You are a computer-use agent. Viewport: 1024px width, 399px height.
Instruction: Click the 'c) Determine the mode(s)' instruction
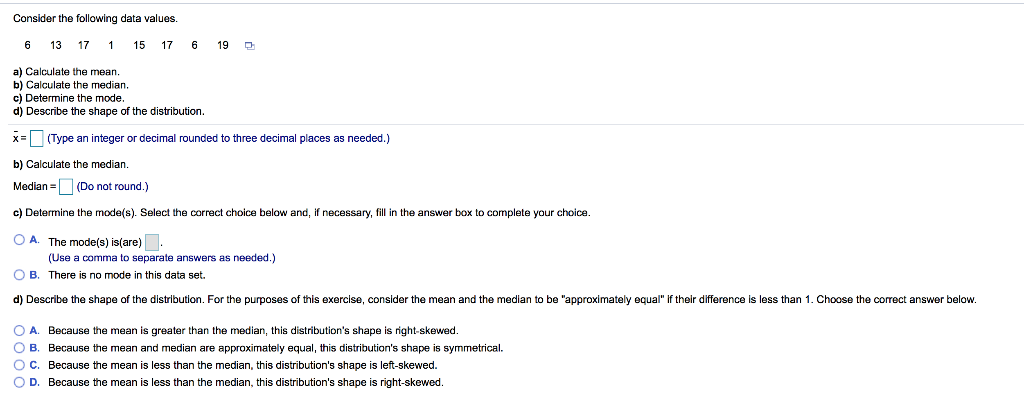coord(302,213)
